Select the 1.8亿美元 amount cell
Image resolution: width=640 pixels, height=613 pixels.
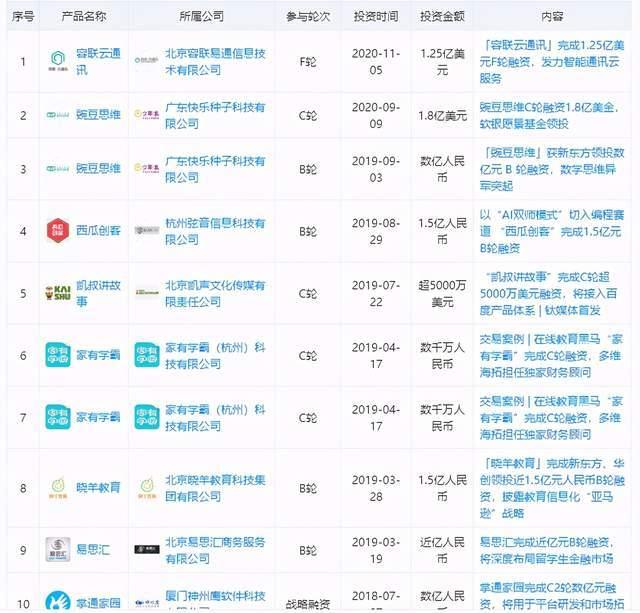point(442,115)
